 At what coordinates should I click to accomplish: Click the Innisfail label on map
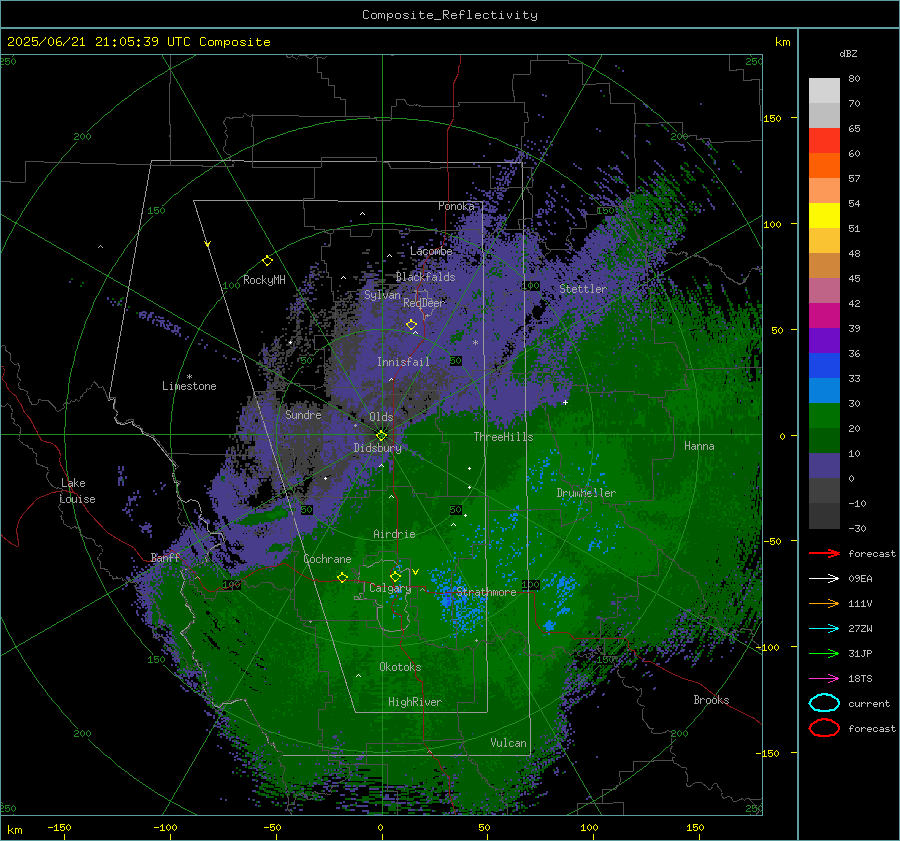tap(403, 362)
